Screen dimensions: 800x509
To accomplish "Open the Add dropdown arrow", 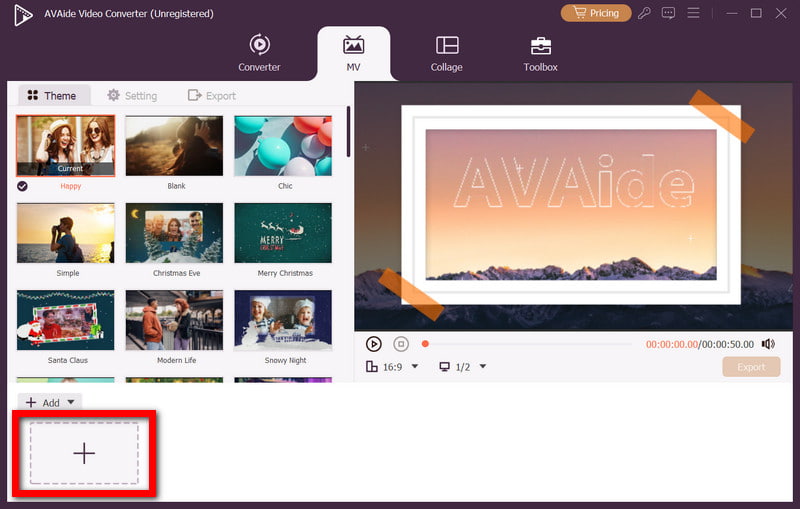I will 70,403.
